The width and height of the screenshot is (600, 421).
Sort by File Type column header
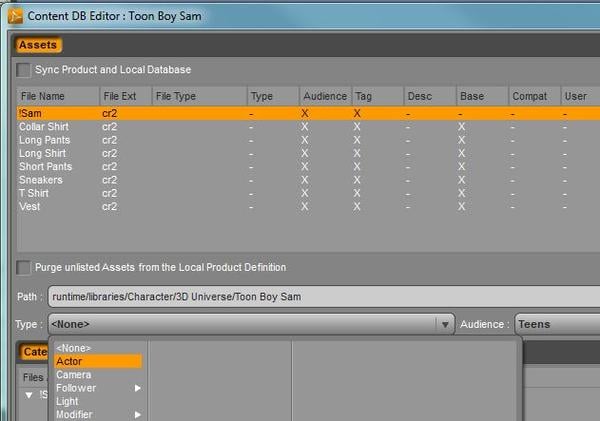tap(199, 96)
